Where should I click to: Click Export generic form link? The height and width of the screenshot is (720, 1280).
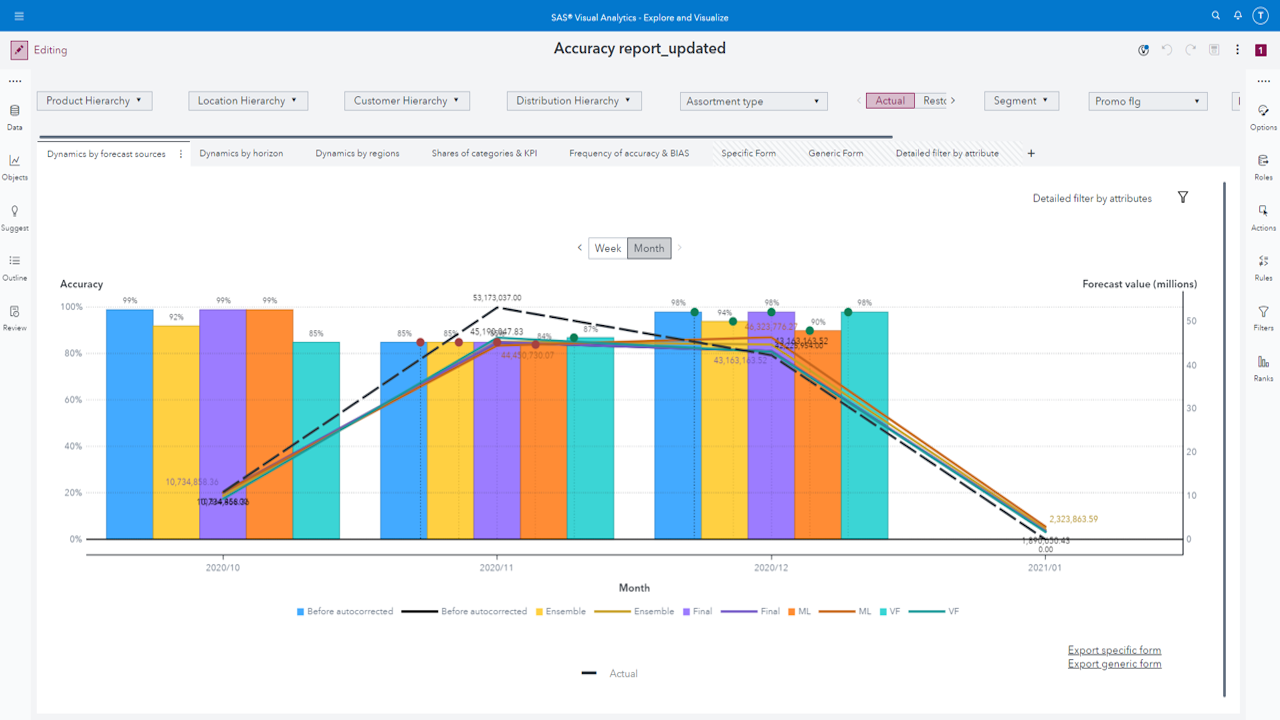point(1114,664)
